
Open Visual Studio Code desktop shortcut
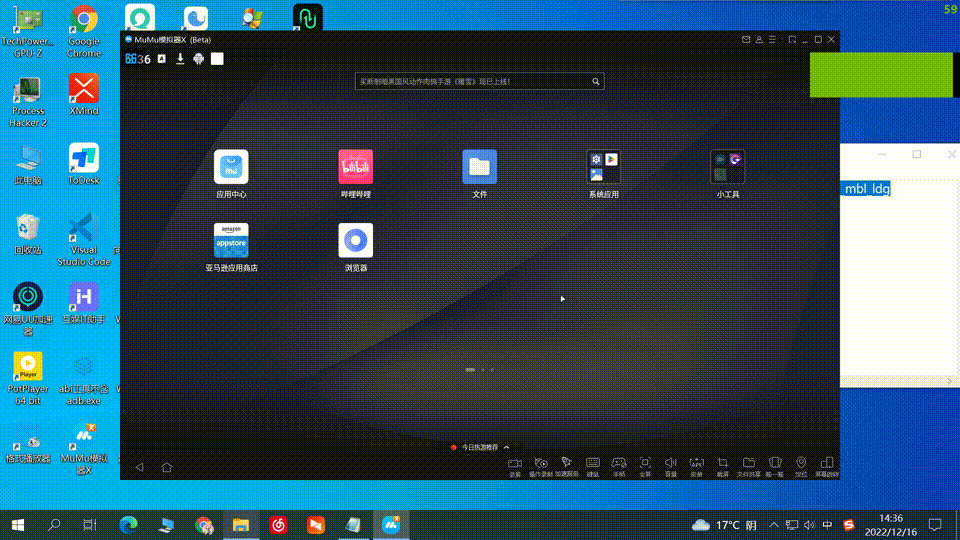point(84,239)
